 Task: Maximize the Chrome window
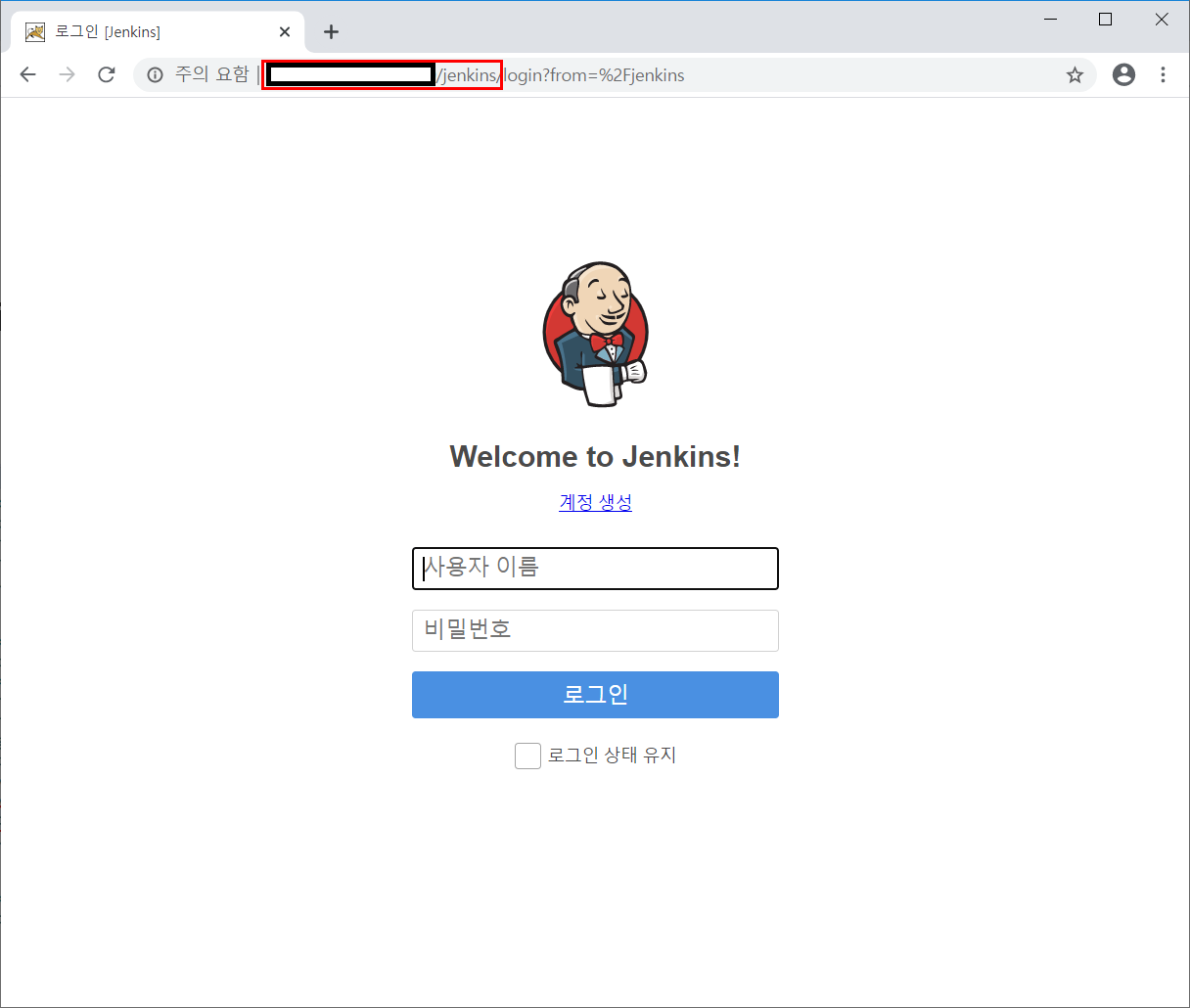pos(1106,20)
